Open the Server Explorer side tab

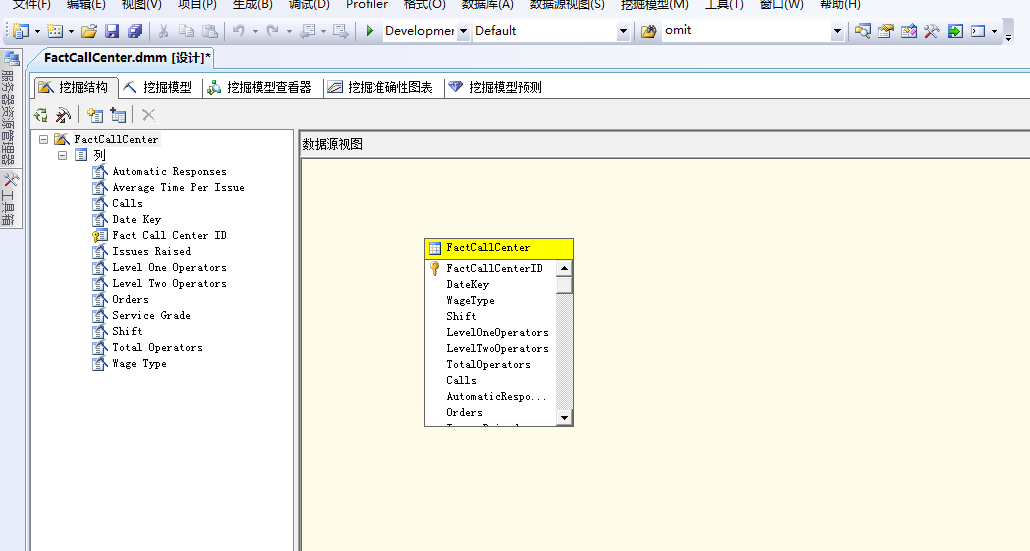coord(10,109)
